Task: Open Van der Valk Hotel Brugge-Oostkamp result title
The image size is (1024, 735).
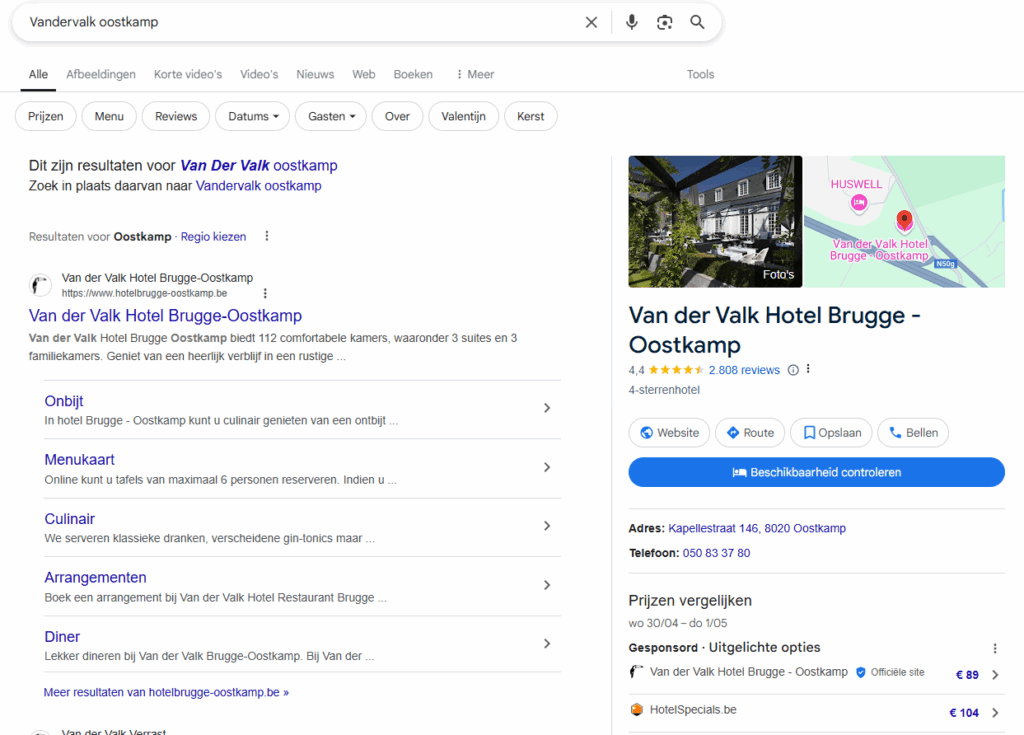Action: (x=165, y=316)
